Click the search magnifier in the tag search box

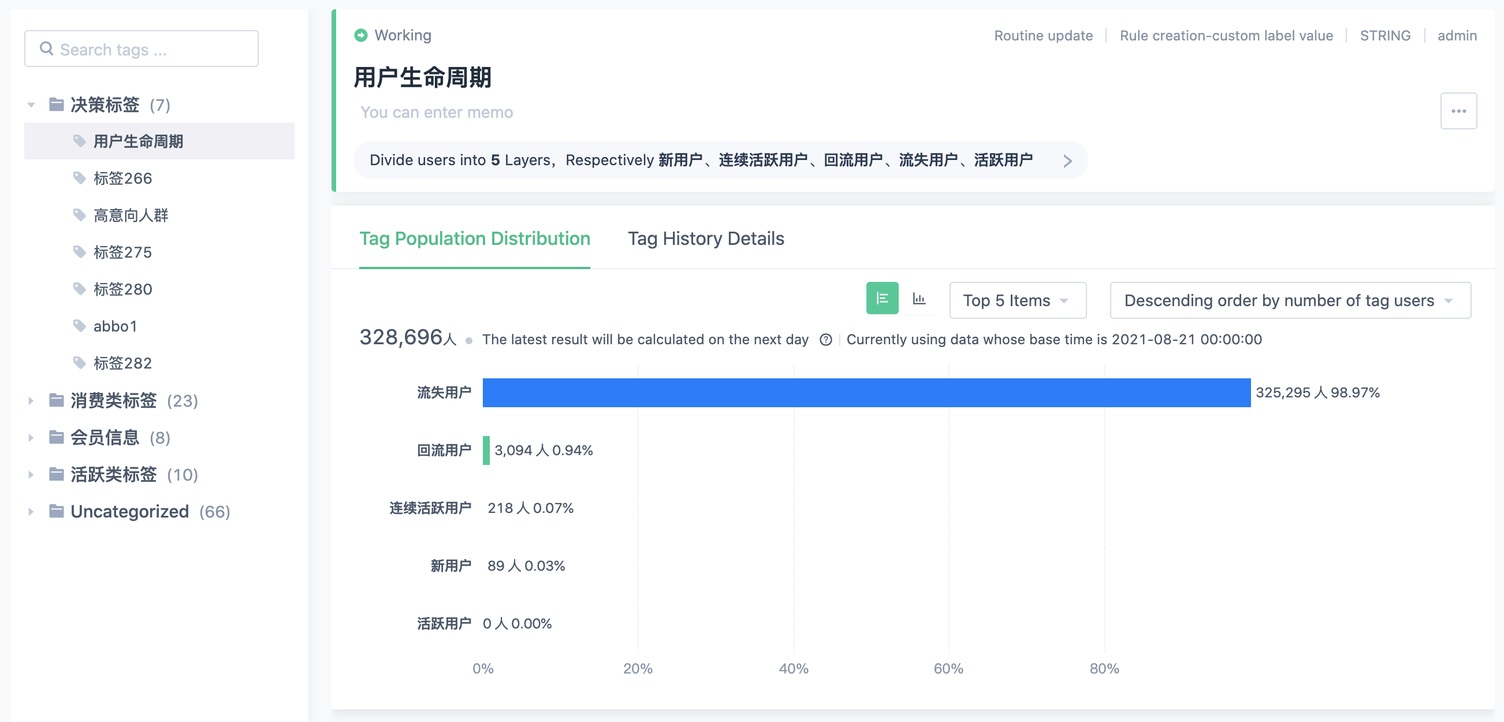coord(46,48)
